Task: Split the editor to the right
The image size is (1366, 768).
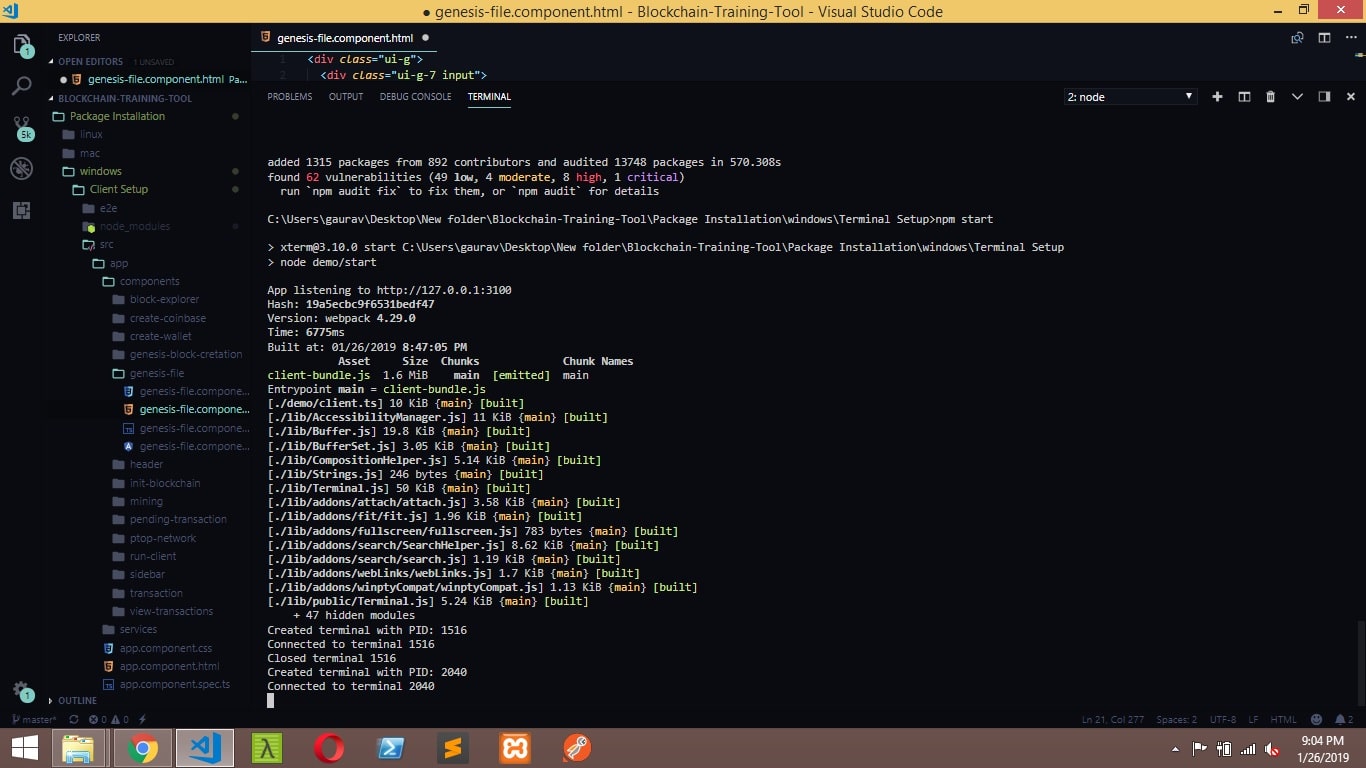Action: [x=1324, y=38]
